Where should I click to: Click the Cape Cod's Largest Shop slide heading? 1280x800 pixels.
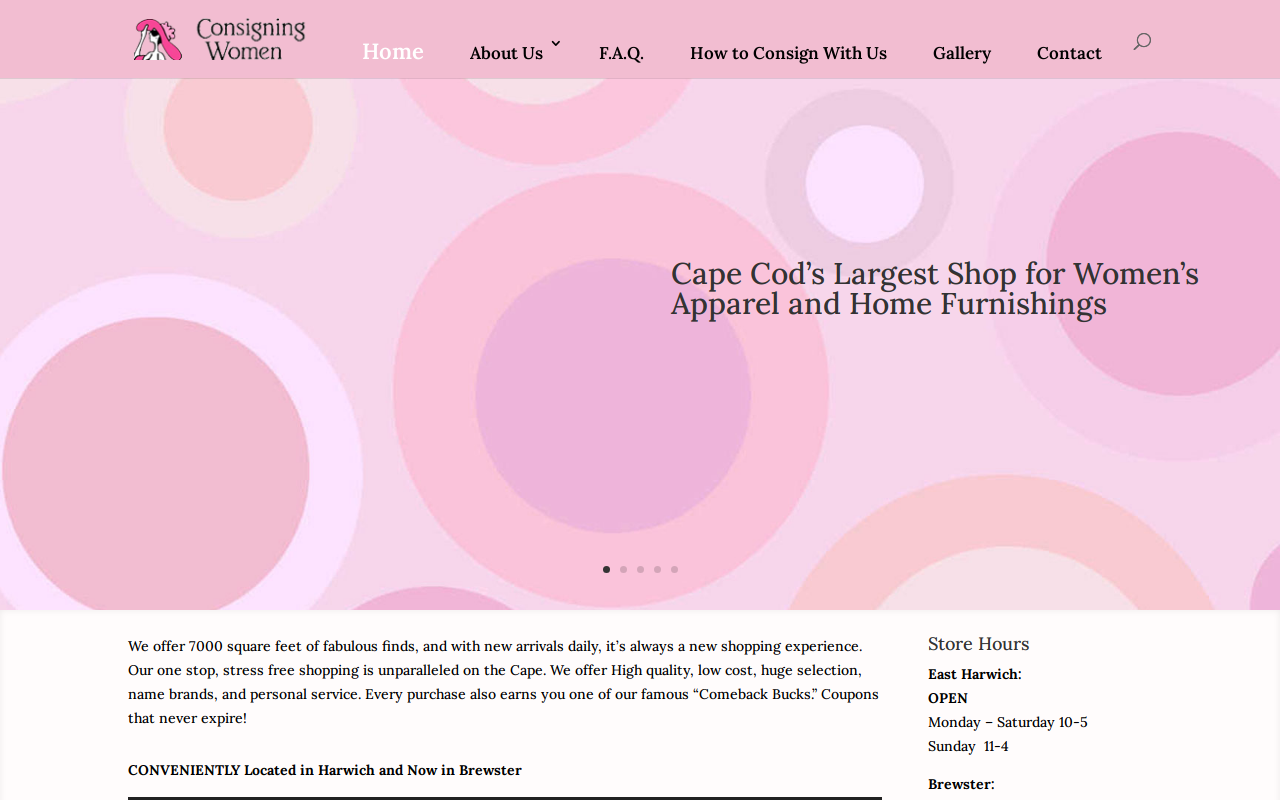(935, 288)
